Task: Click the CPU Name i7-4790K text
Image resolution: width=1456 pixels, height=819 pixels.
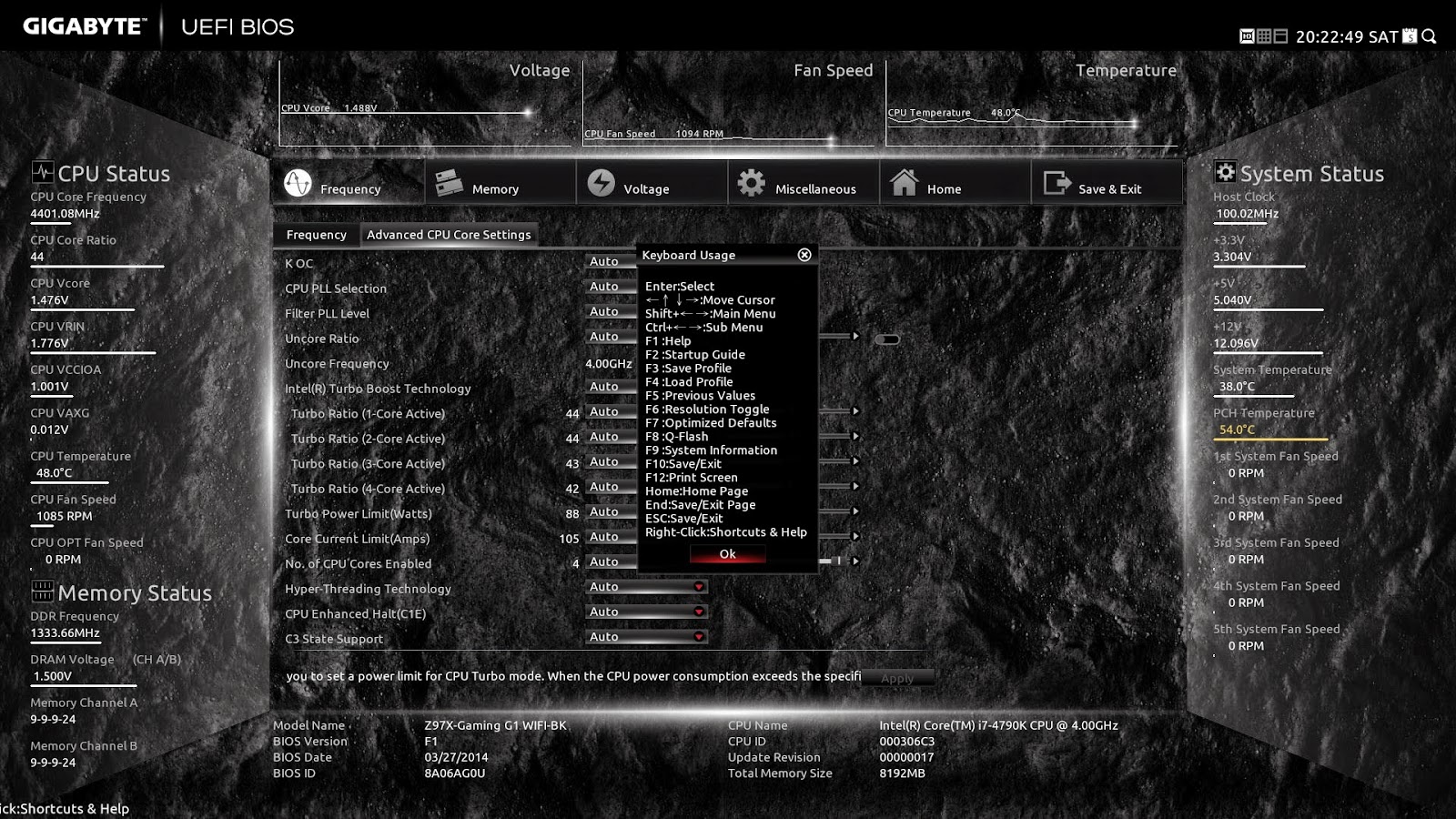Action: 998,725
